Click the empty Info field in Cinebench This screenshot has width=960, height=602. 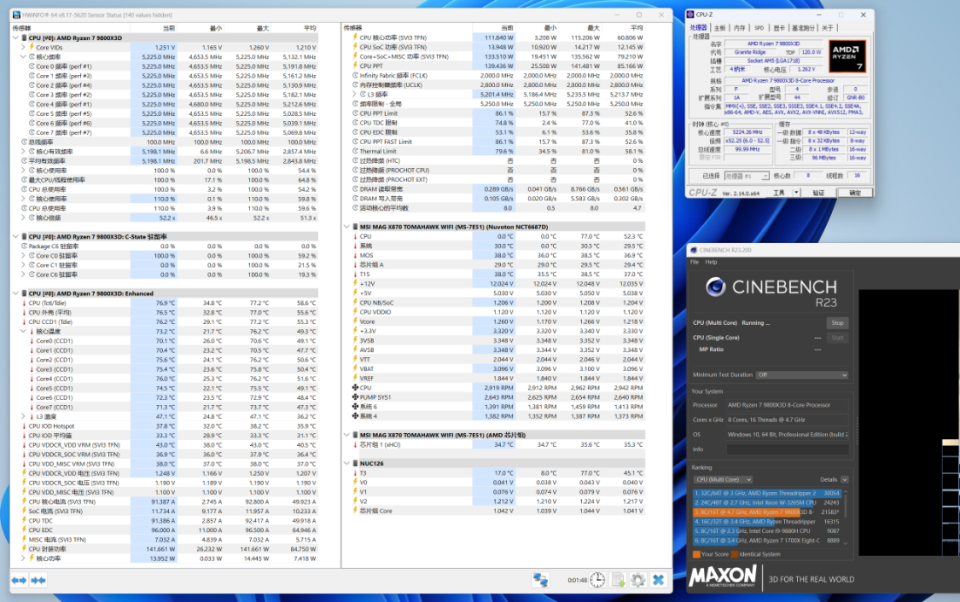pos(787,449)
